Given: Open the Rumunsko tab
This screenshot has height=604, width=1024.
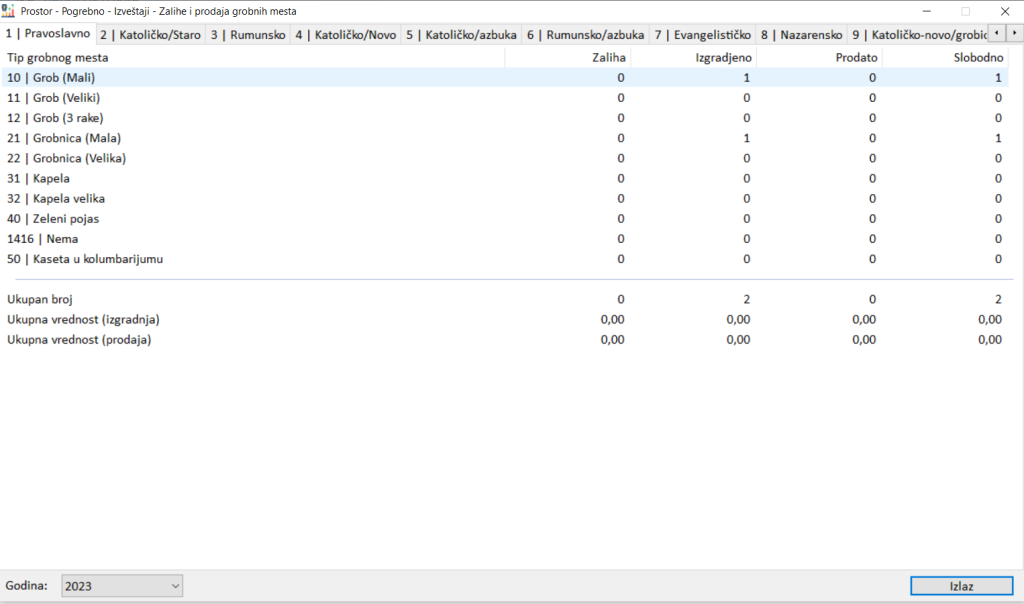Looking at the screenshot, I should pyautogui.click(x=248, y=34).
